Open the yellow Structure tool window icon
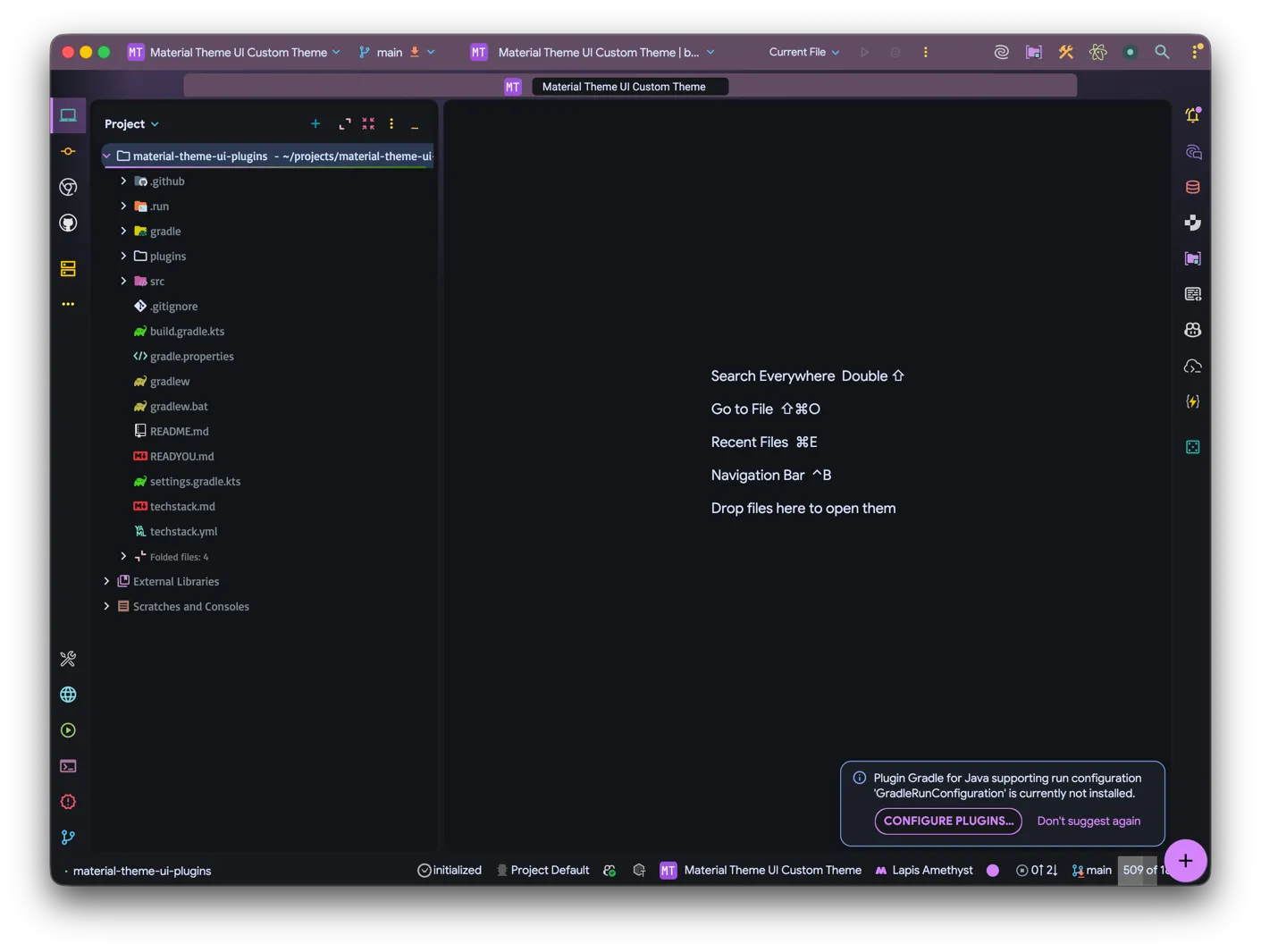This screenshot has width=1261, height=952. coord(68,268)
